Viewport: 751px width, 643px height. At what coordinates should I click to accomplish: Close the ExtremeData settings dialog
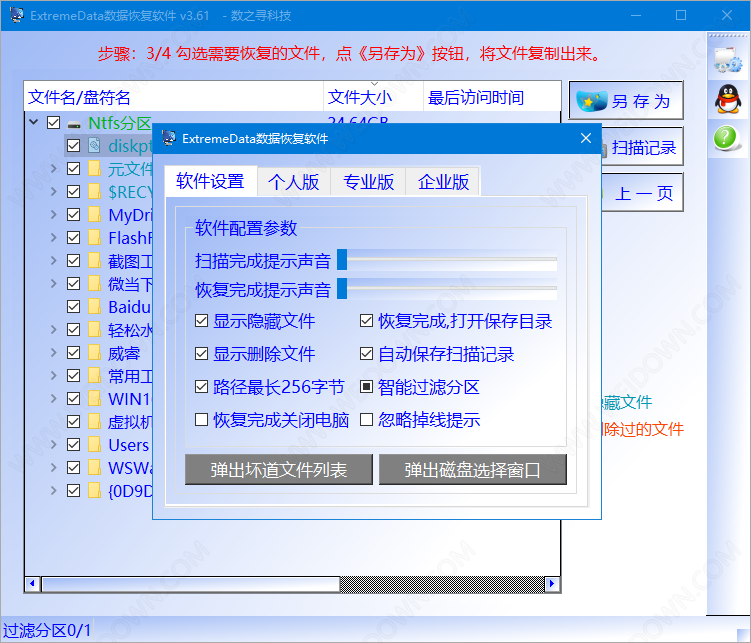[585, 138]
